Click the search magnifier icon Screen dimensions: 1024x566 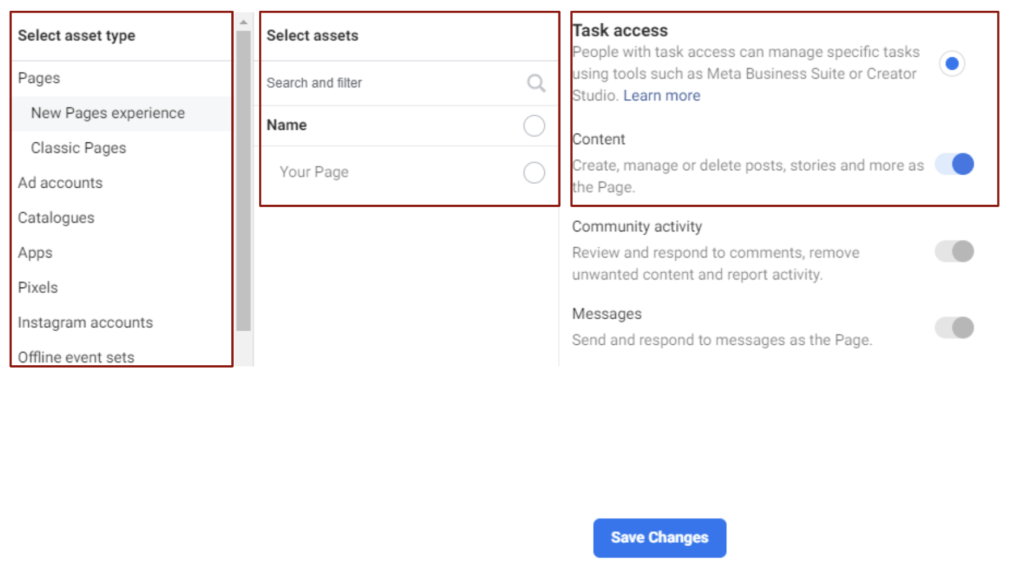(x=536, y=83)
